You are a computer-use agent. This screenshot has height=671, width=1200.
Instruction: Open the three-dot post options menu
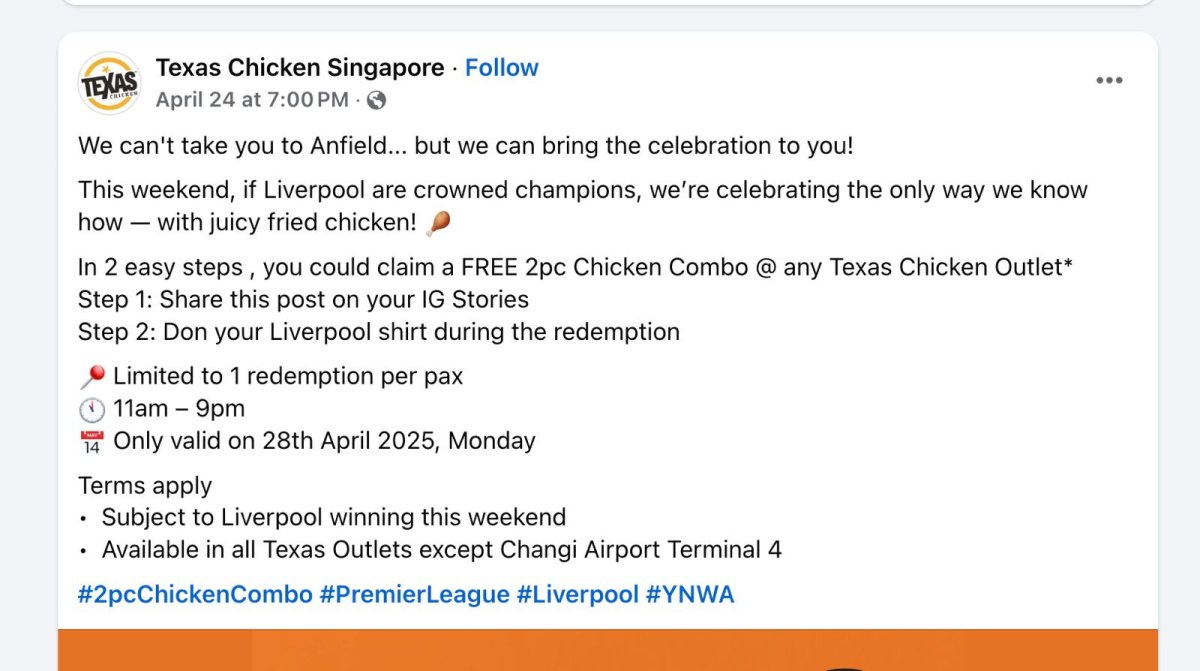click(1109, 81)
